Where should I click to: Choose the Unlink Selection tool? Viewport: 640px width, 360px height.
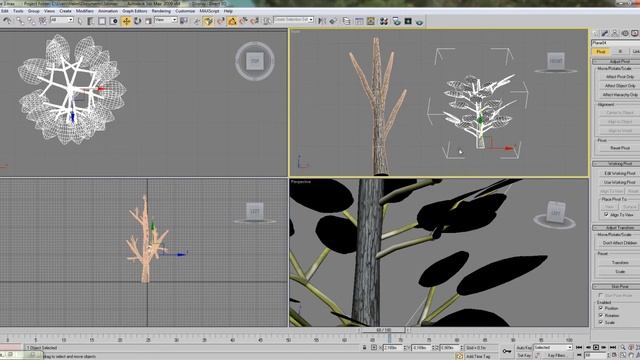31,21
